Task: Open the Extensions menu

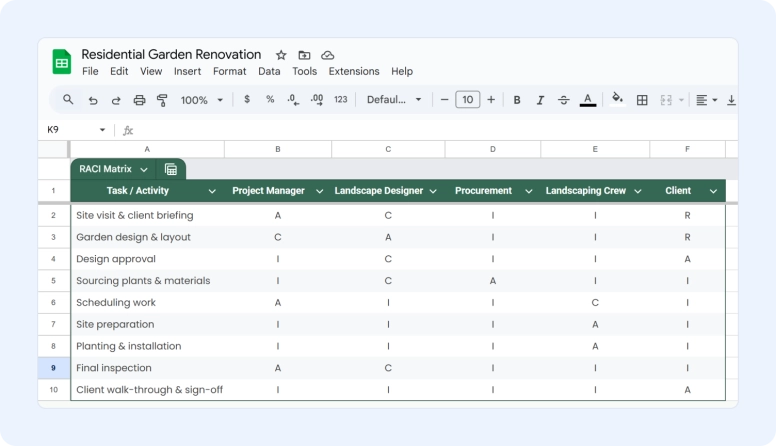Action: click(354, 72)
